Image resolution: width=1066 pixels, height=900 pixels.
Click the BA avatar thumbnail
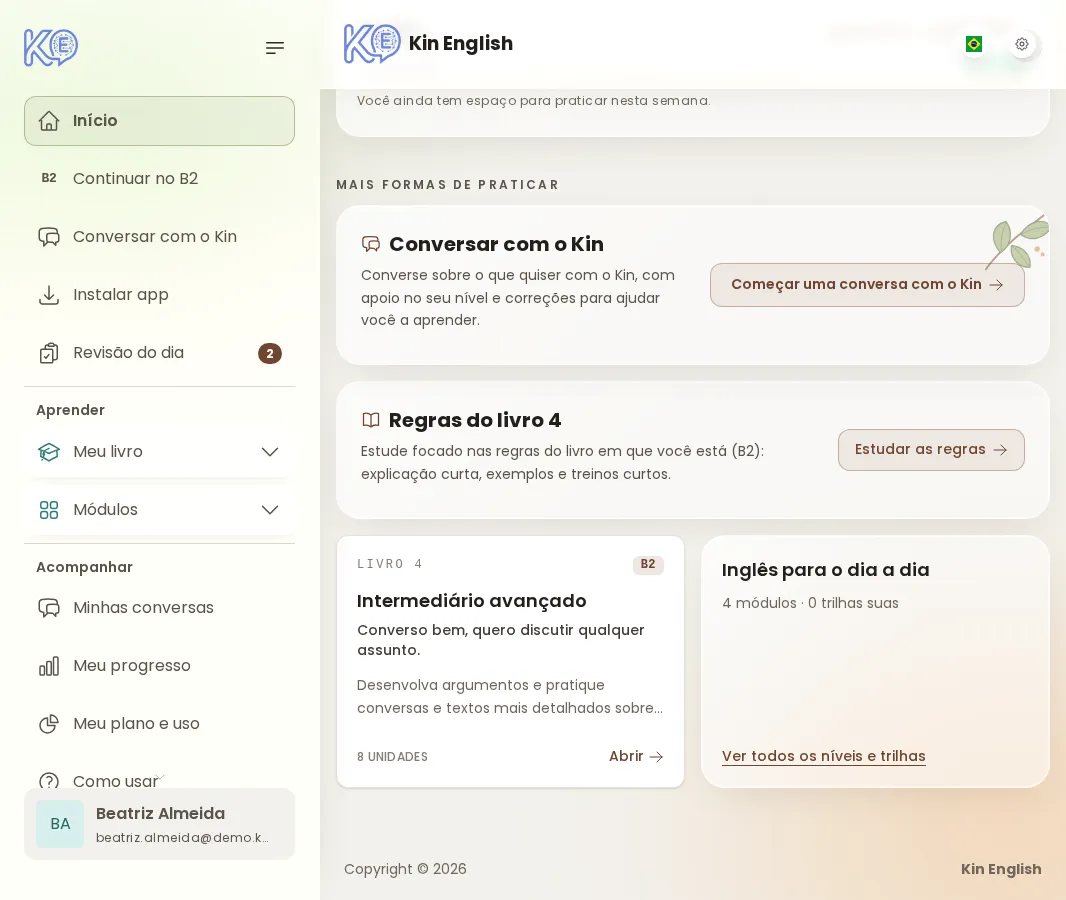(x=61, y=824)
